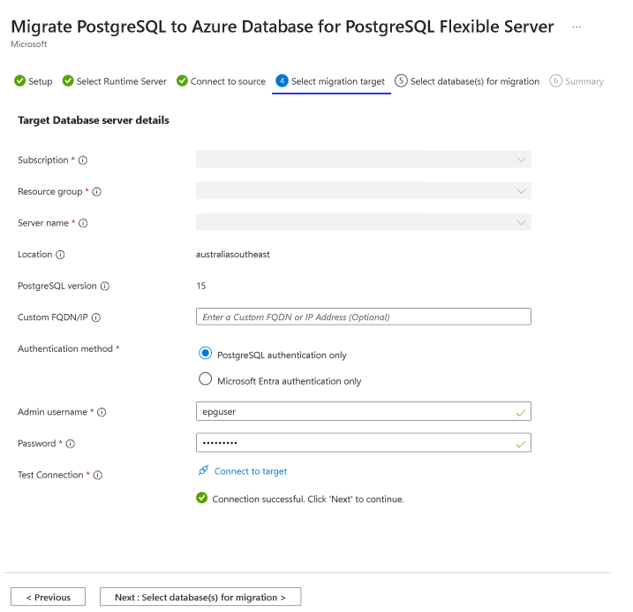The width and height of the screenshot is (633, 612).
Task: Expand the Server name dropdown
Action: coord(363,223)
